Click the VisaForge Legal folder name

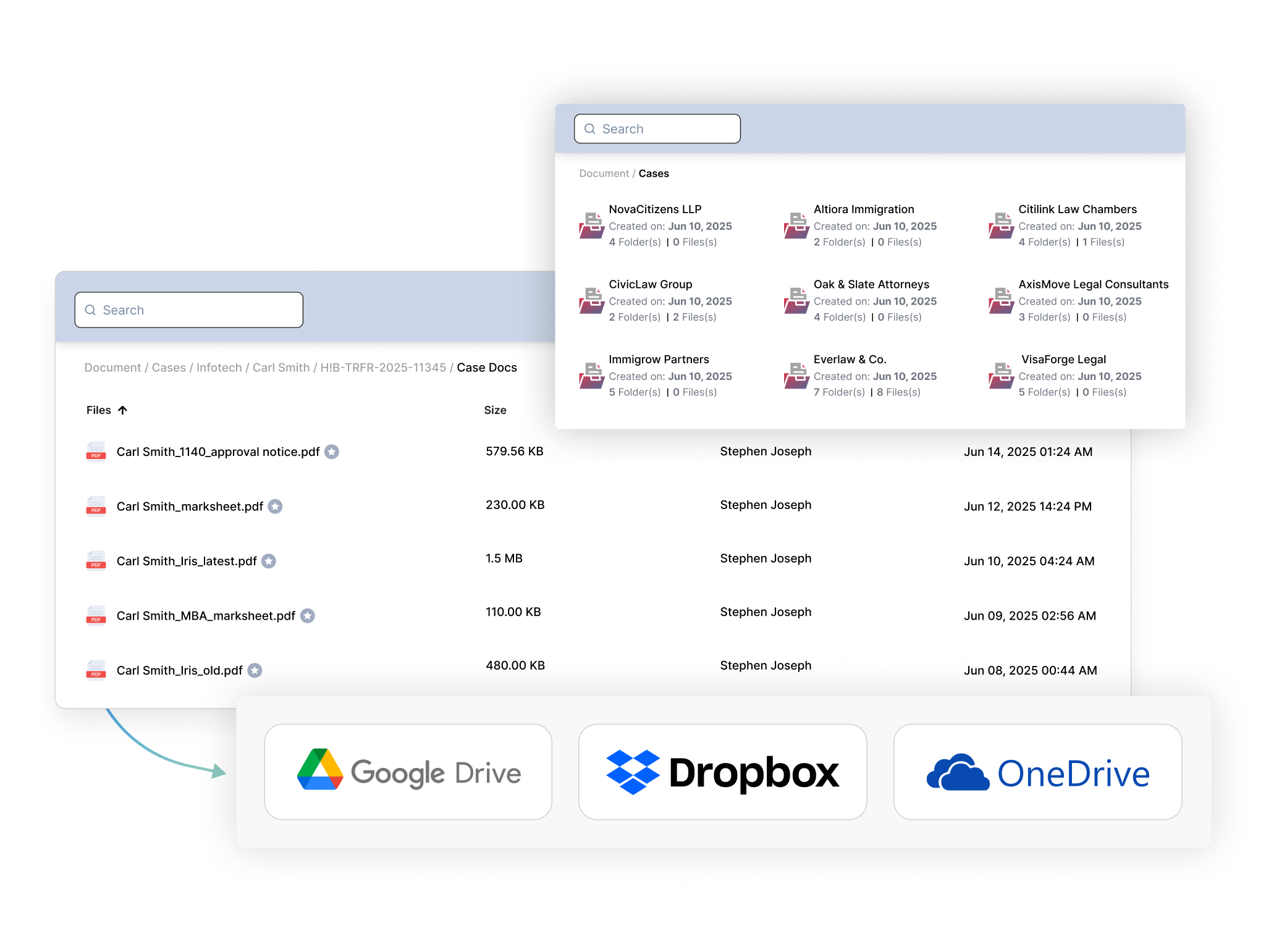coord(1063,360)
